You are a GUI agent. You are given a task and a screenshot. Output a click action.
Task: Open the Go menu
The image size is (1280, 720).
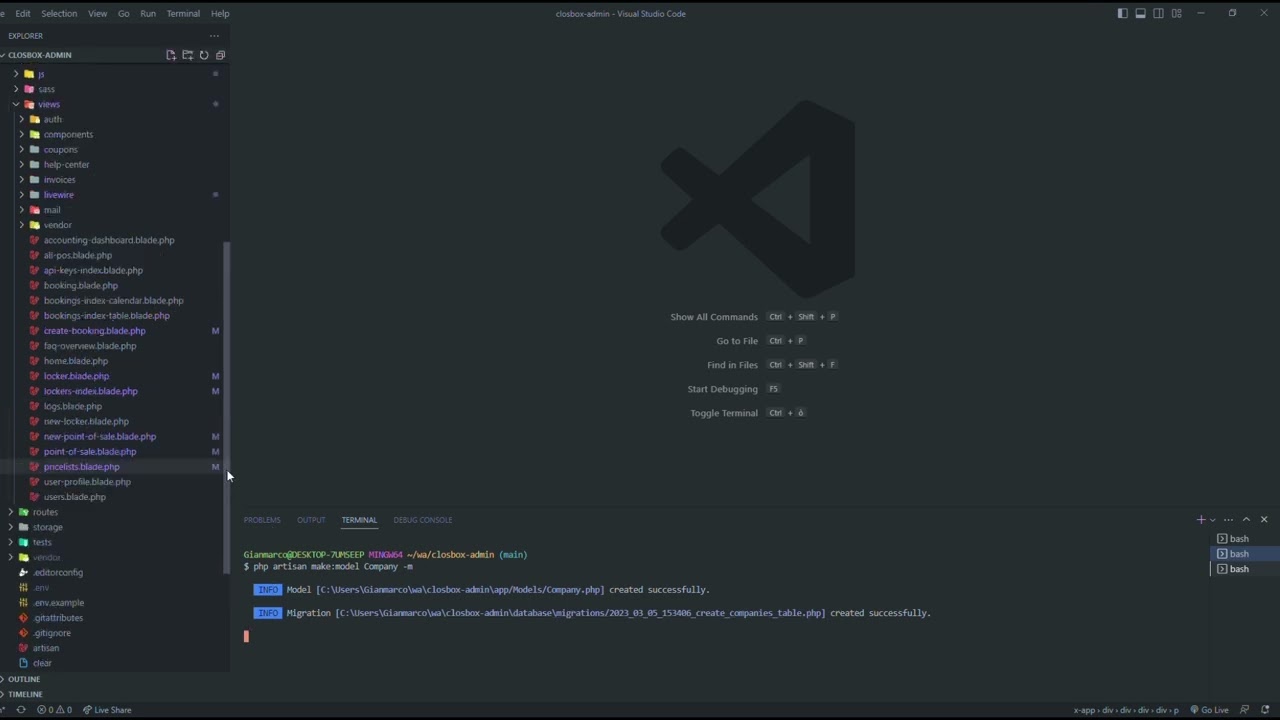coord(123,13)
